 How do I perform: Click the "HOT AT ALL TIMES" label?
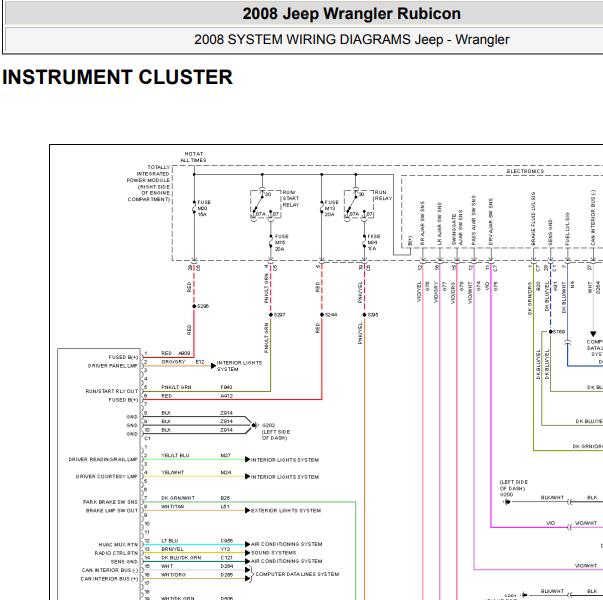[193, 157]
